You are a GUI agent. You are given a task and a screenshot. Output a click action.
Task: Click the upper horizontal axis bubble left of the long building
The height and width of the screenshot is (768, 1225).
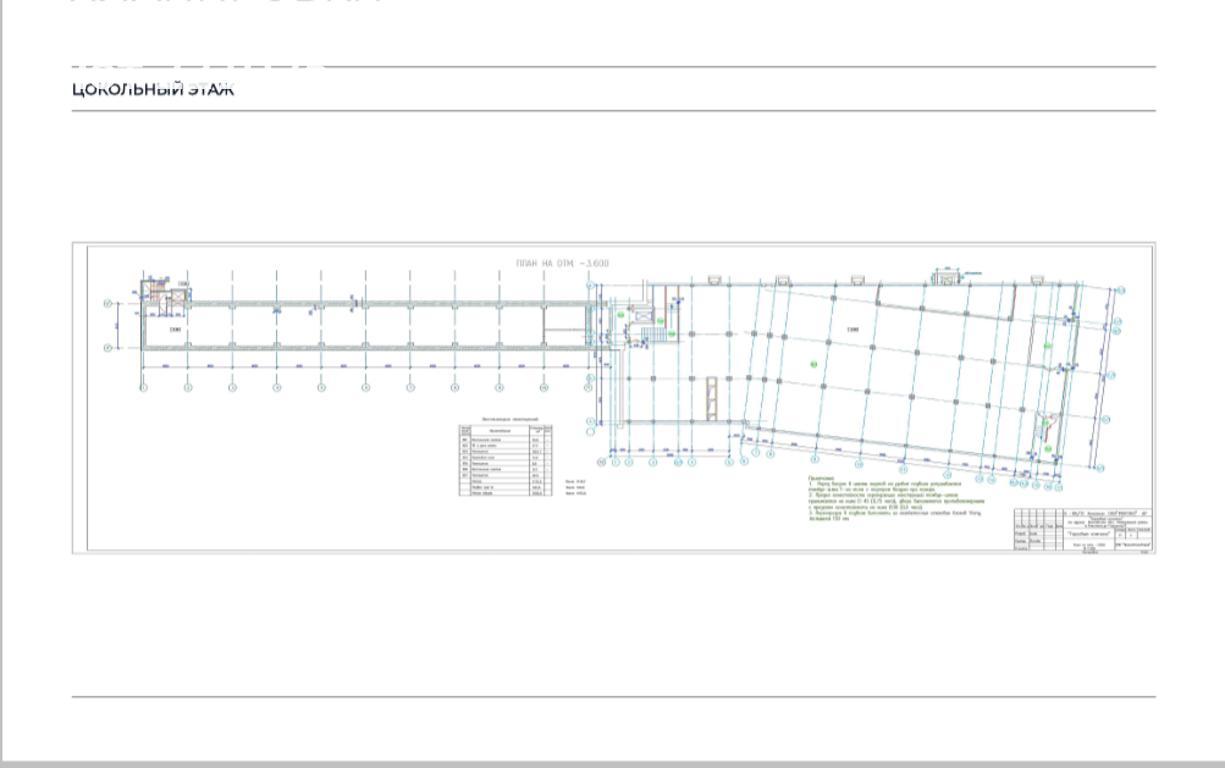tap(107, 304)
